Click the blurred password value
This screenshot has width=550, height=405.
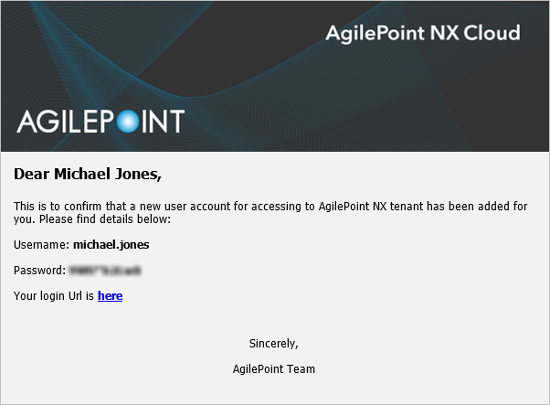click(x=105, y=270)
